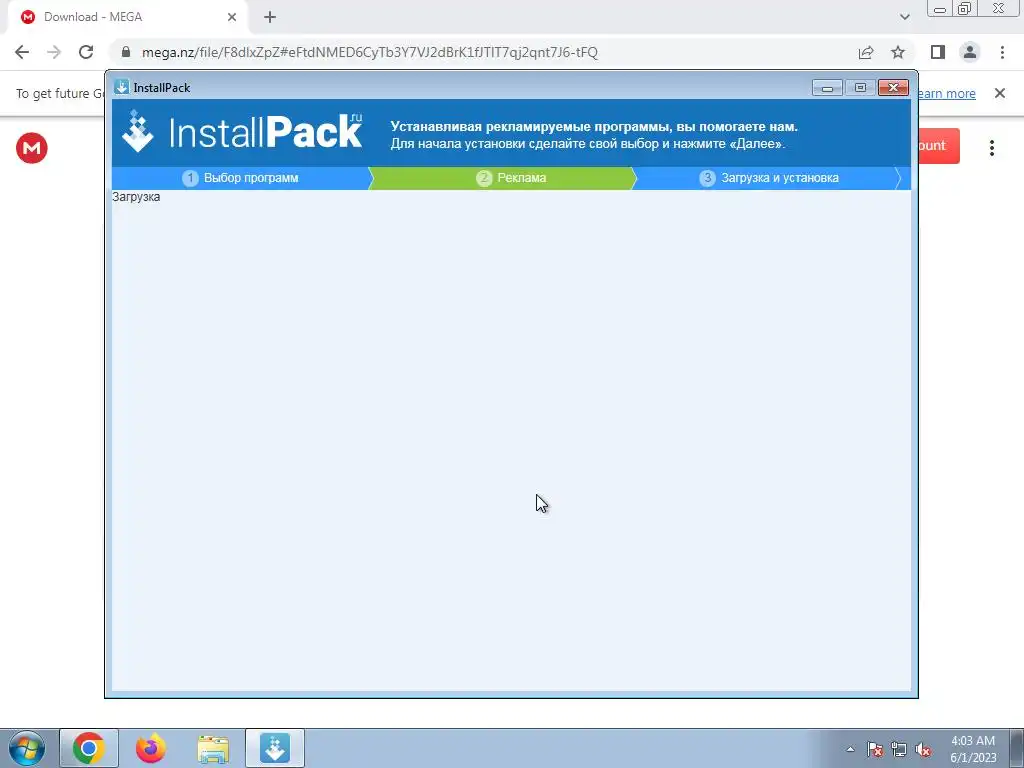Go forward in Chrome browser
Image resolution: width=1024 pixels, height=768 pixels.
(x=54, y=52)
